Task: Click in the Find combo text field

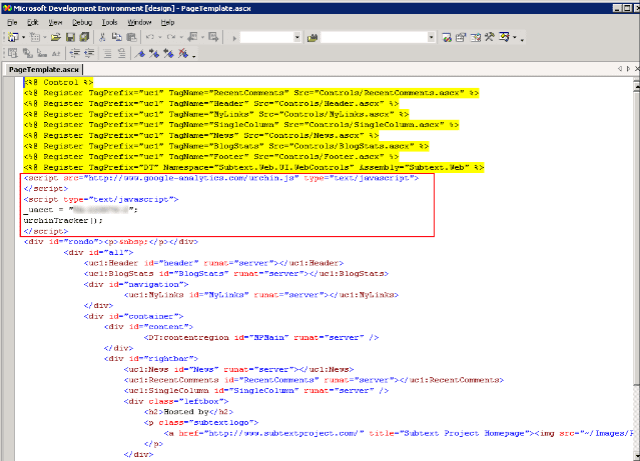Action: tap(374, 38)
